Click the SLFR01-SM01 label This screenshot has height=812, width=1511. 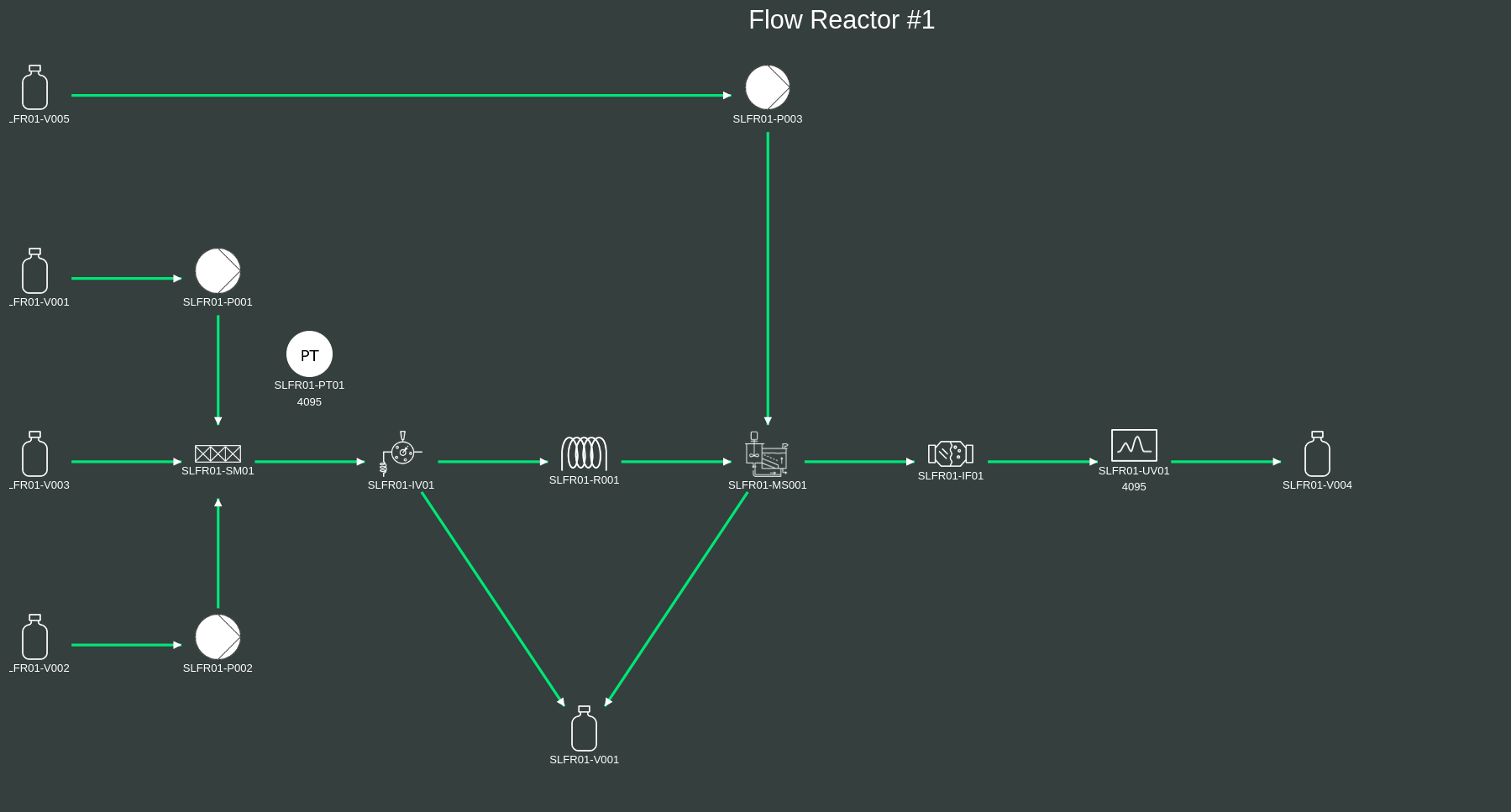218,471
